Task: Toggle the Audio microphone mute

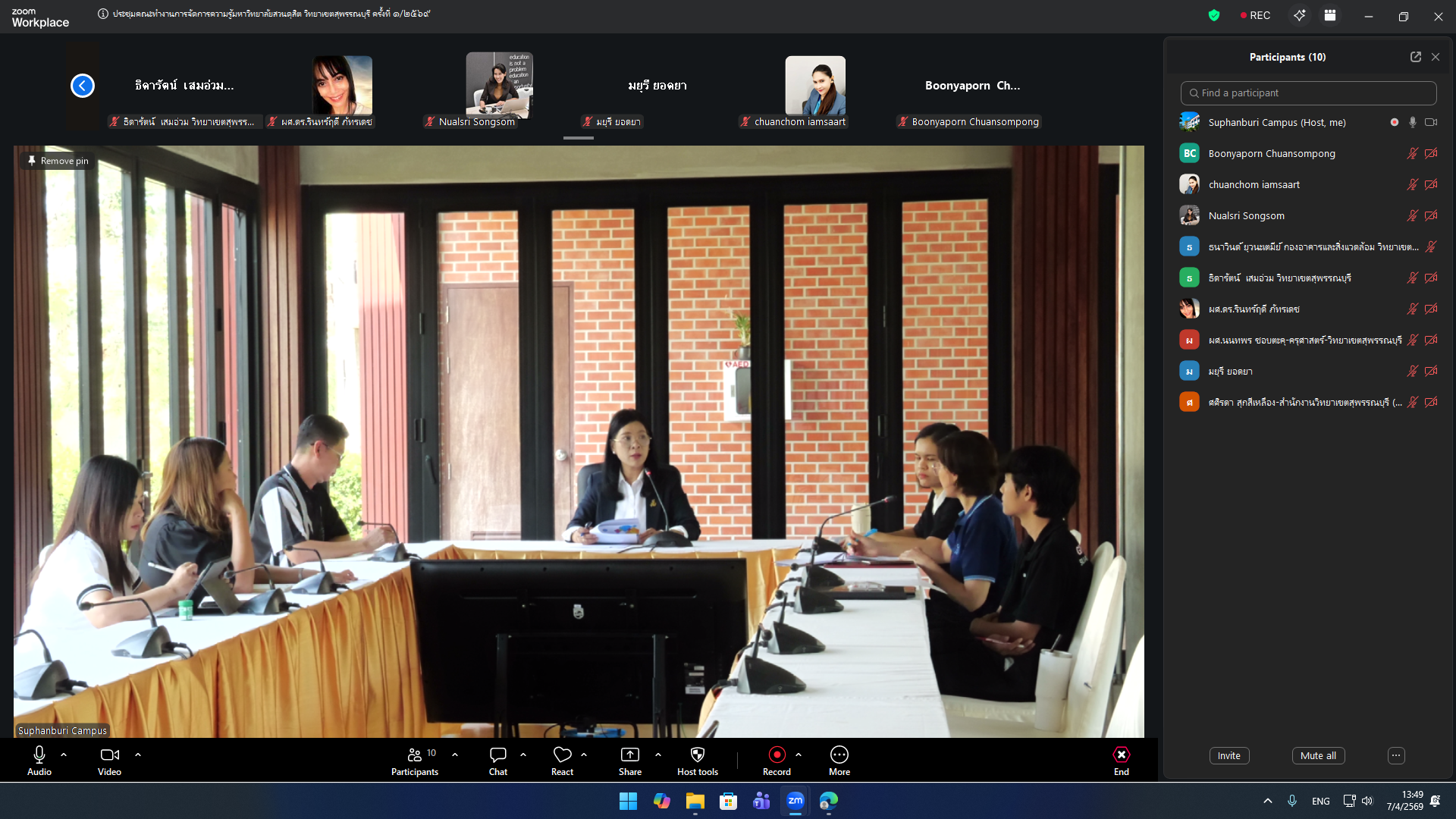Action: coord(39,755)
